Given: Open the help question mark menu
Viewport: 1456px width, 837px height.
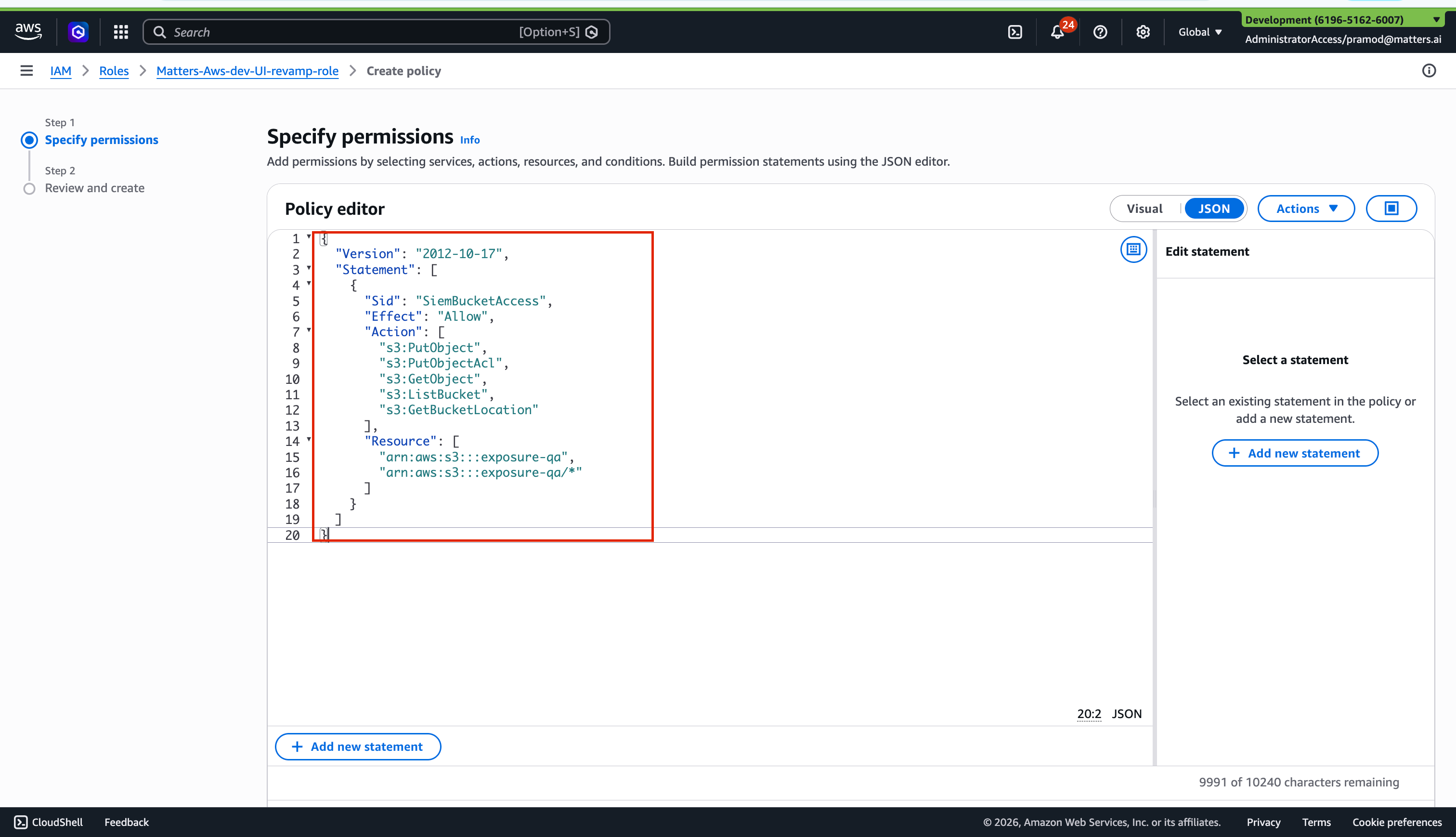Looking at the screenshot, I should point(1100,32).
